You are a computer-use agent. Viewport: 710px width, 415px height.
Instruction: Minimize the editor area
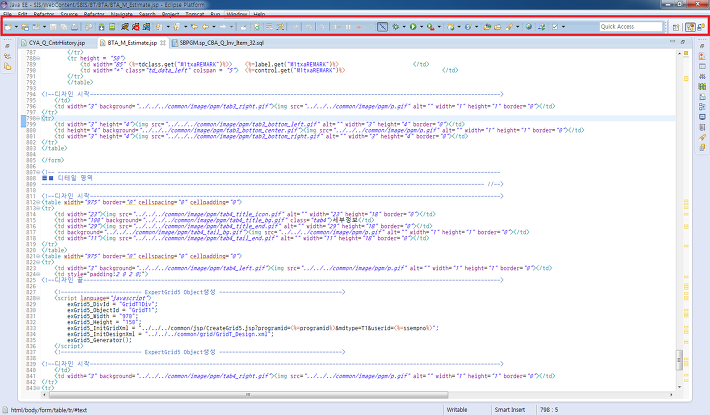click(x=672, y=42)
